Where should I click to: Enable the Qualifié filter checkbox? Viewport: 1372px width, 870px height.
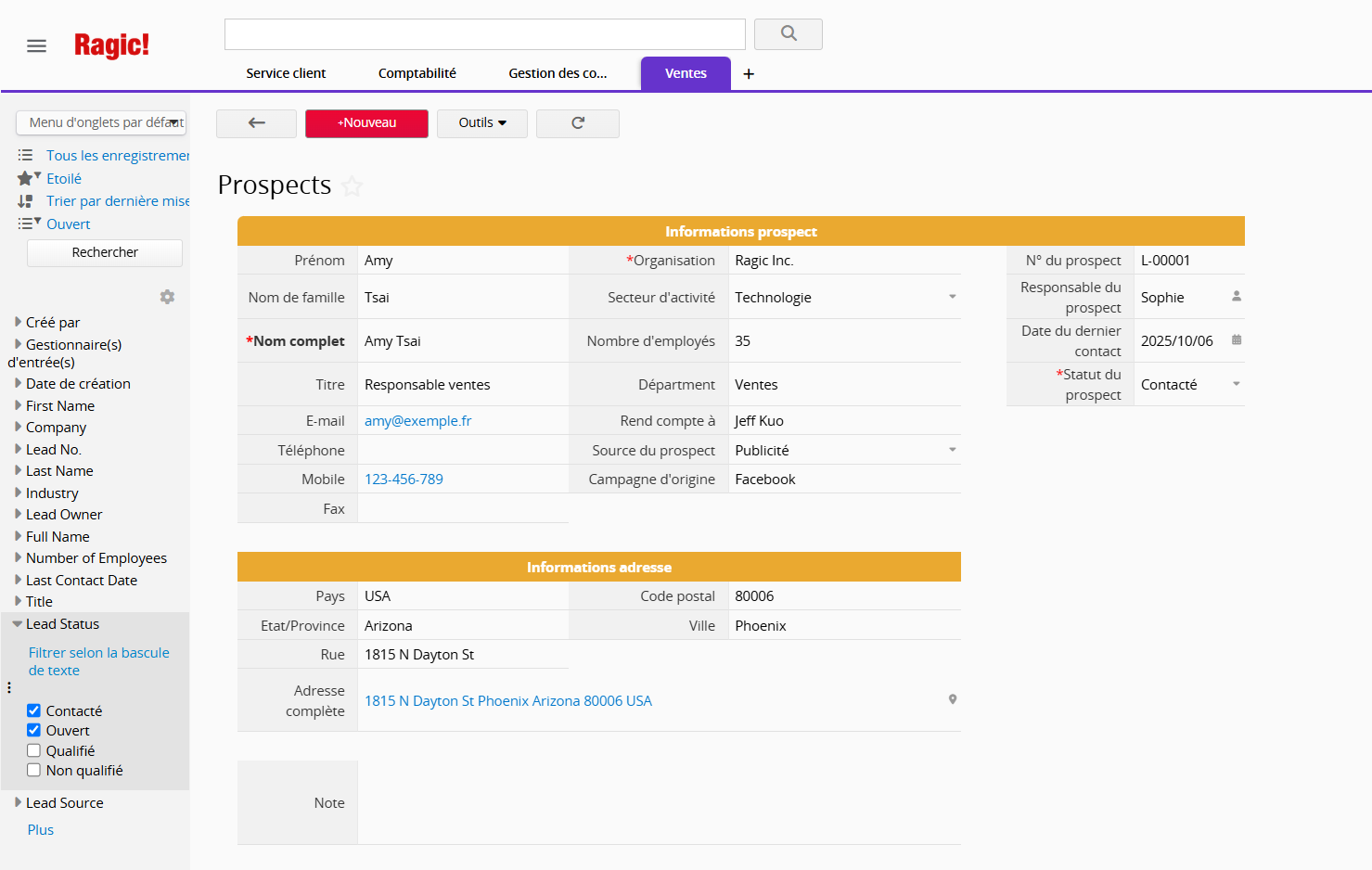pyautogui.click(x=34, y=750)
